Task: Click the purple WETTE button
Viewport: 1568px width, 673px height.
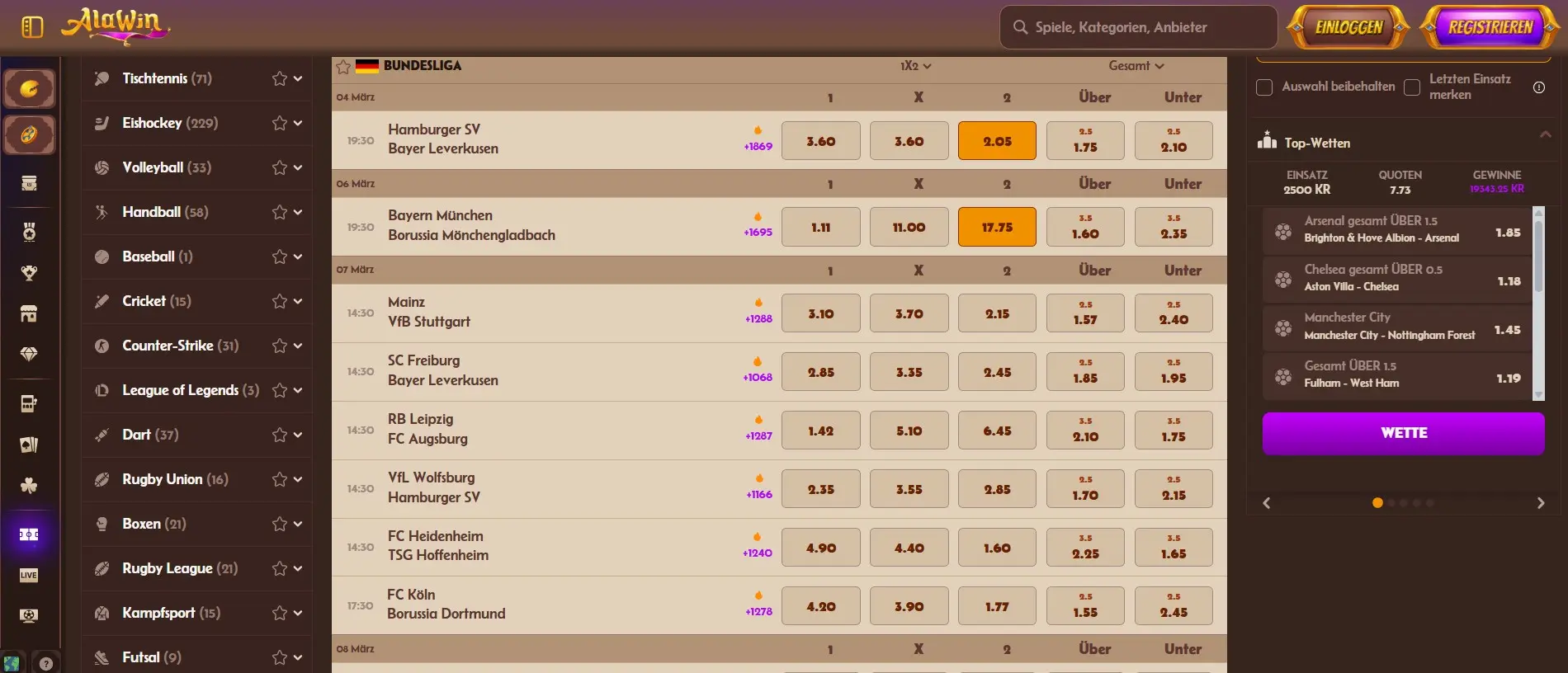Action: tap(1403, 433)
